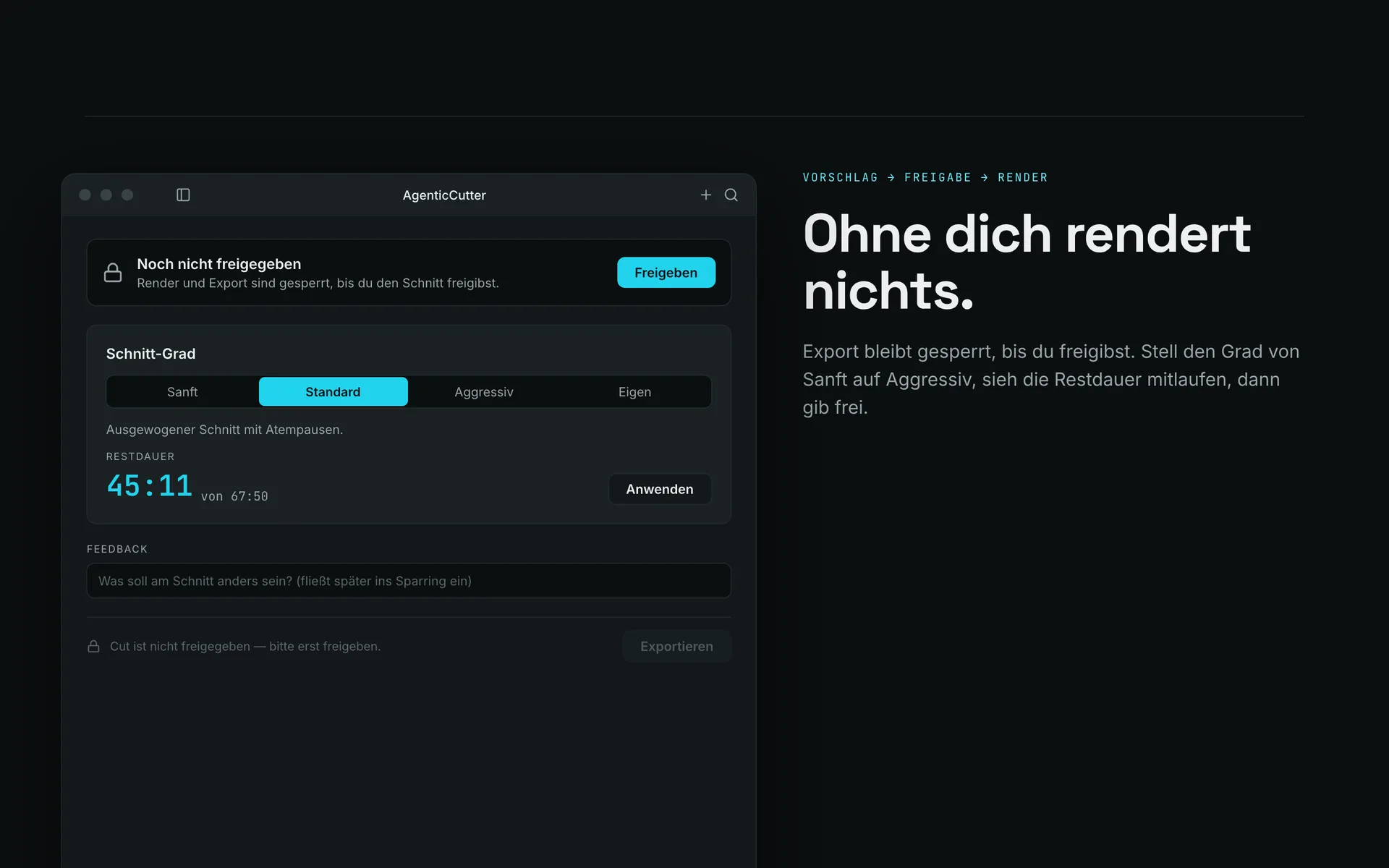Approve the cut with Freigeben button

point(666,273)
